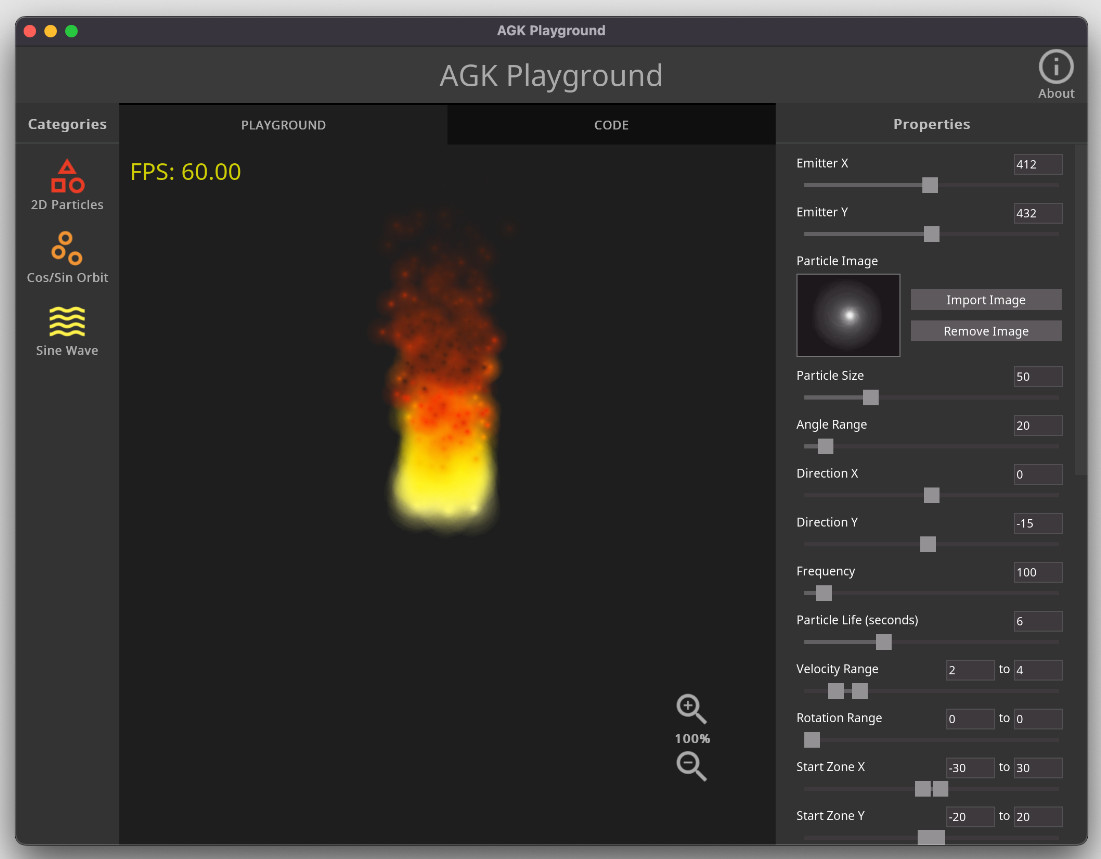The width and height of the screenshot is (1101, 859).
Task: Click the Direction X slider handle
Action: (931, 495)
